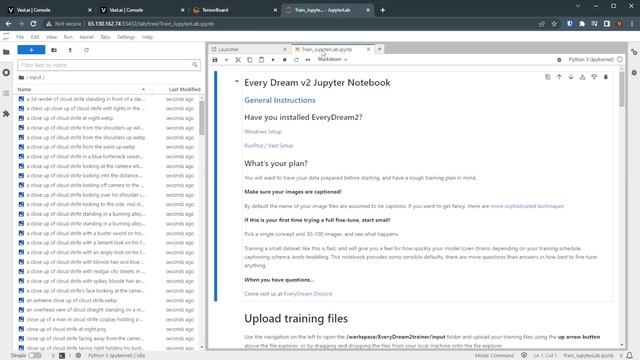This screenshot has height=360, width=640.
Task: Open the File Browser sidebar tab
Action: 6,52
